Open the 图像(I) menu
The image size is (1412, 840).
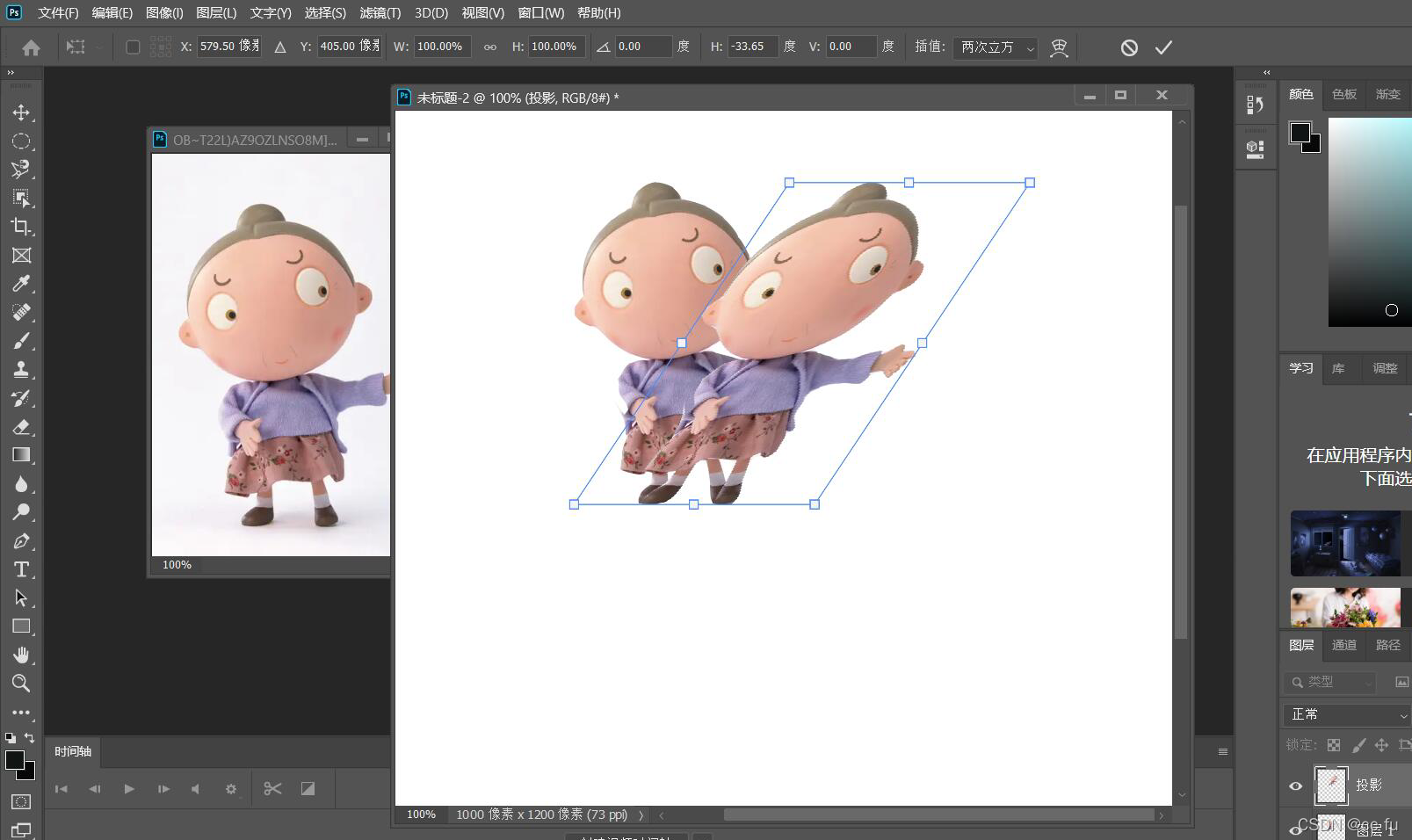coord(164,13)
